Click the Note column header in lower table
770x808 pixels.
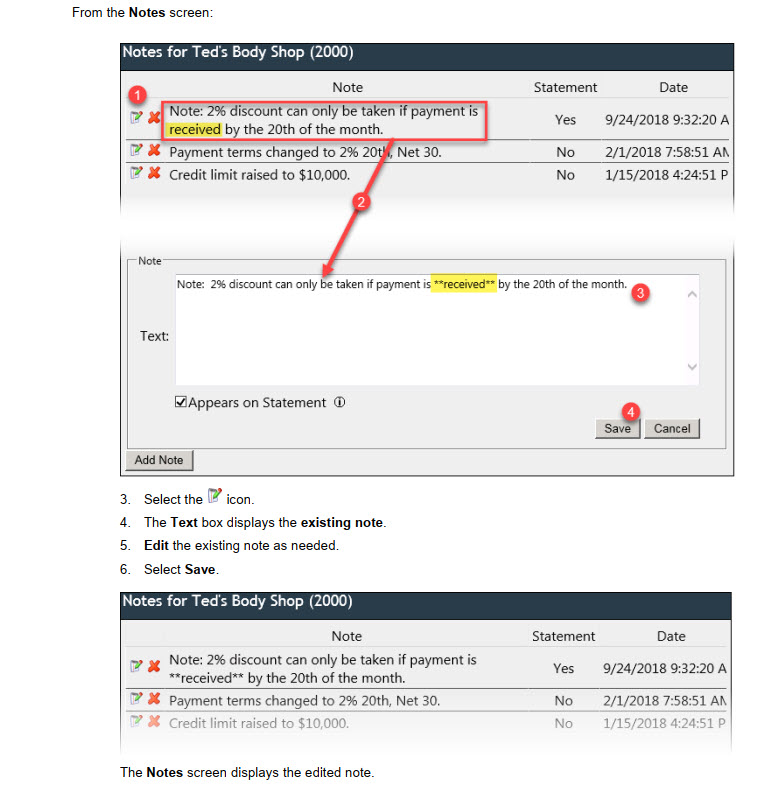pos(346,636)
